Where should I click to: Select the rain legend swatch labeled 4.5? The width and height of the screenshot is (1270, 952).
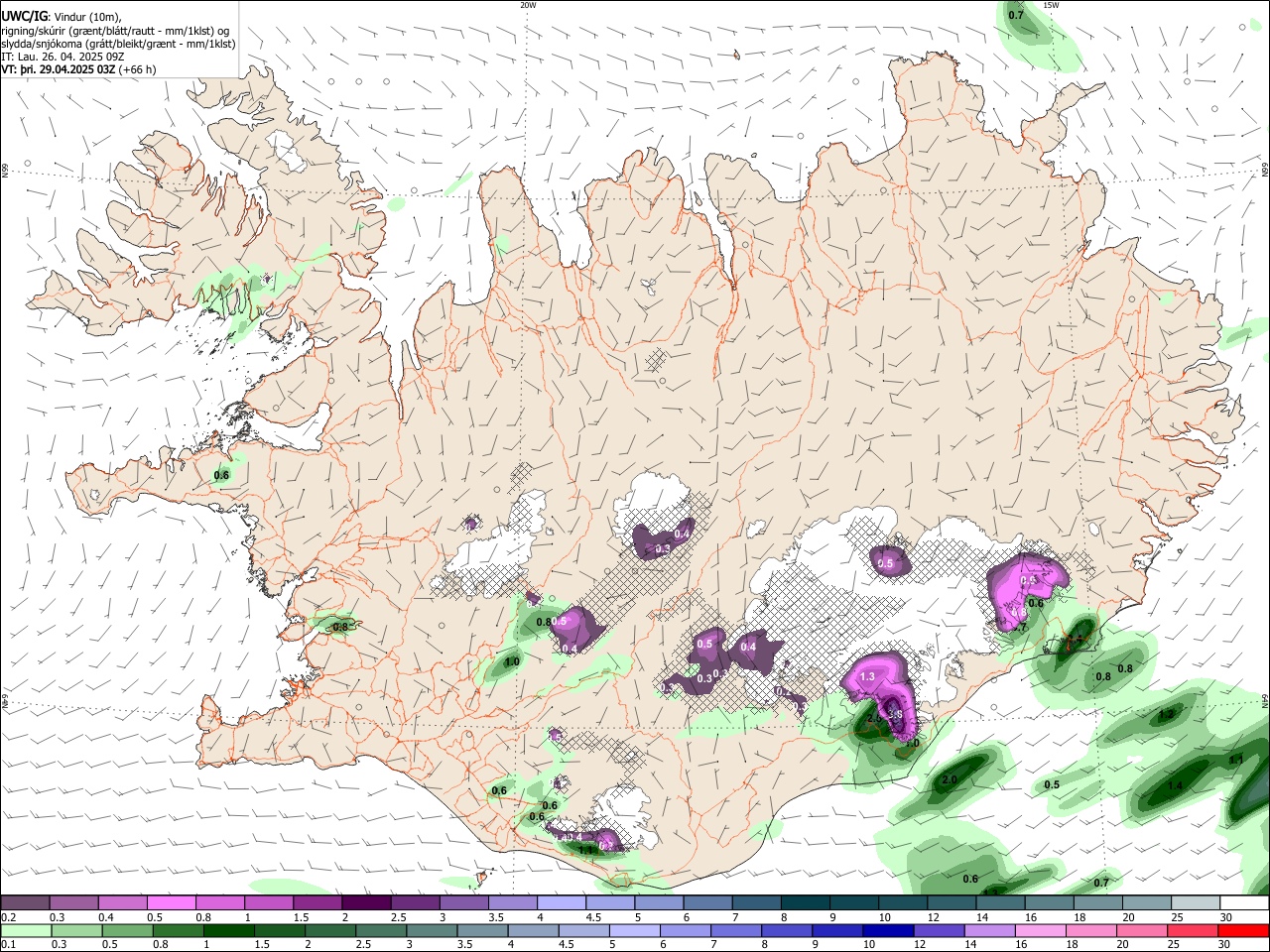[583, 931]
